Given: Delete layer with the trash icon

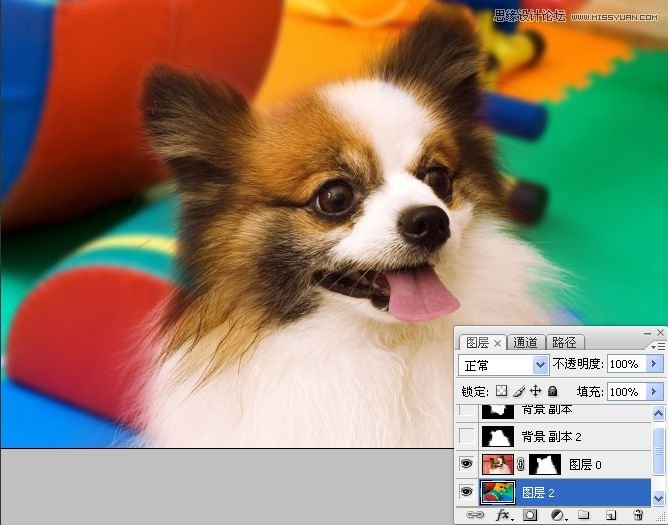Looking at the screenshot, I should click(x=638, y=515).
